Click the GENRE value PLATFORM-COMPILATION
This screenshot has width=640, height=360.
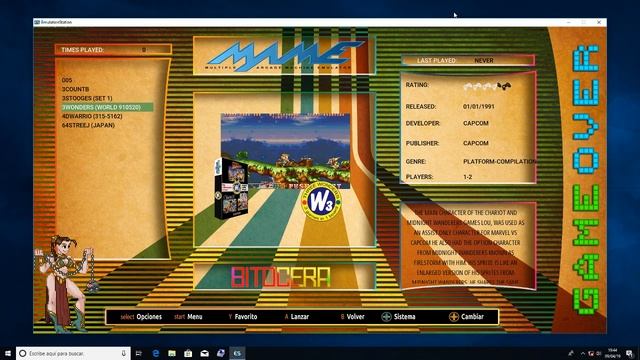pyautogui.click(x=499, y=162)
